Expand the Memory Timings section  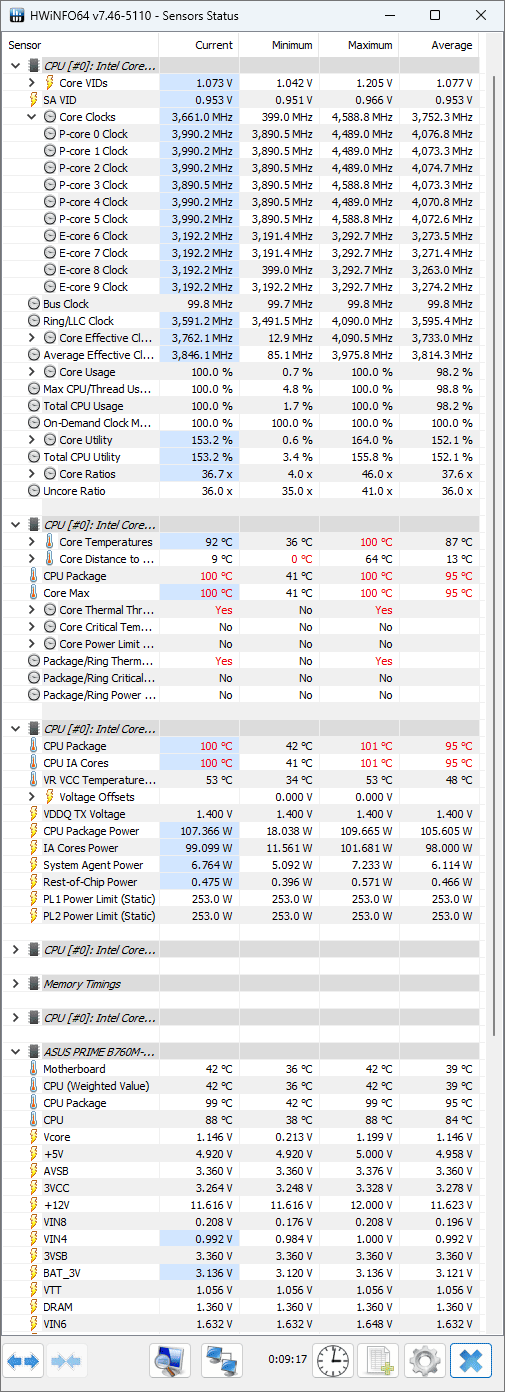[x=15, y=984]
